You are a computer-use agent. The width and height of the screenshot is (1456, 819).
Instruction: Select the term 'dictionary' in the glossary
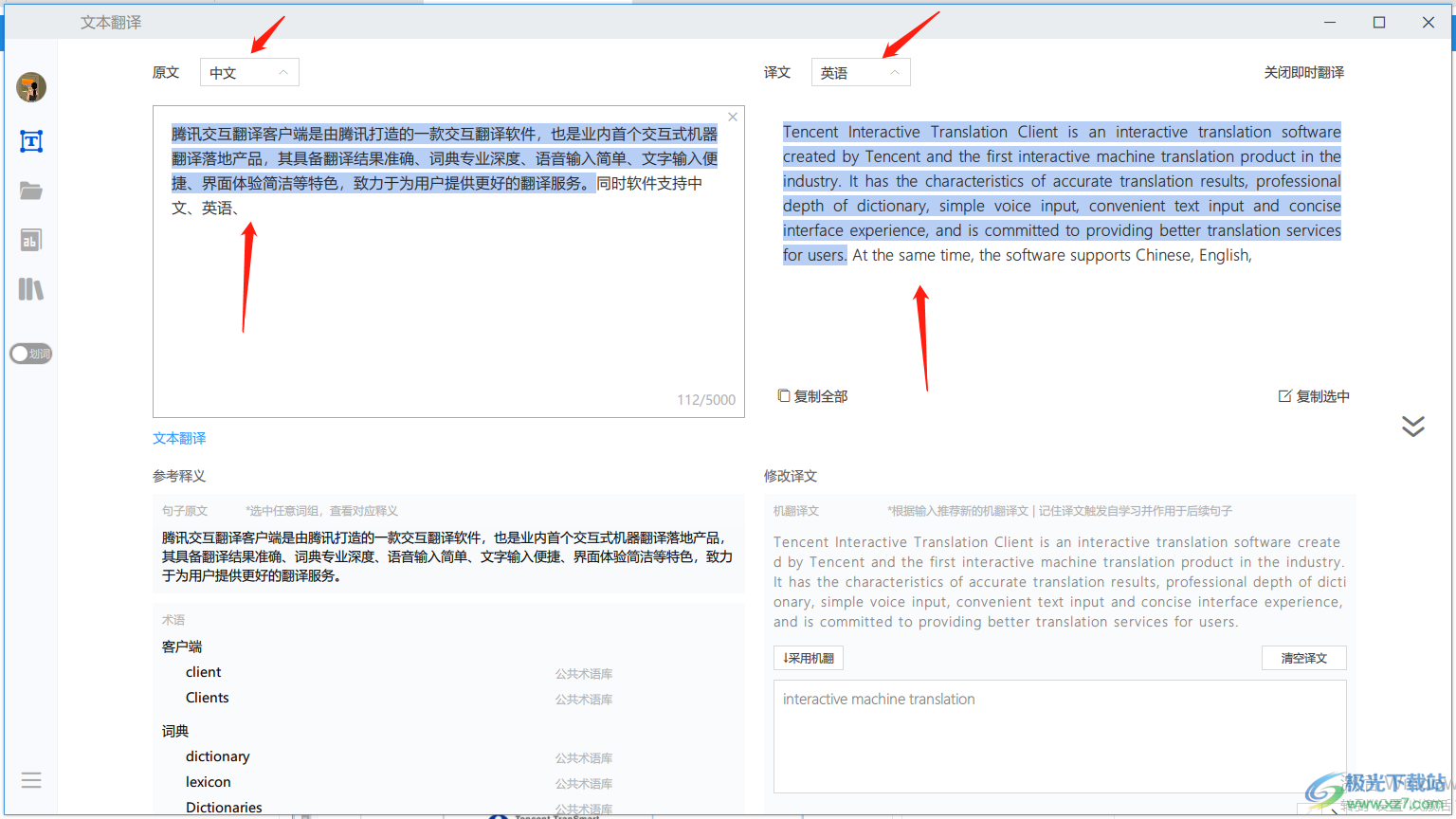pyautogui.click(x=217, y=756)
